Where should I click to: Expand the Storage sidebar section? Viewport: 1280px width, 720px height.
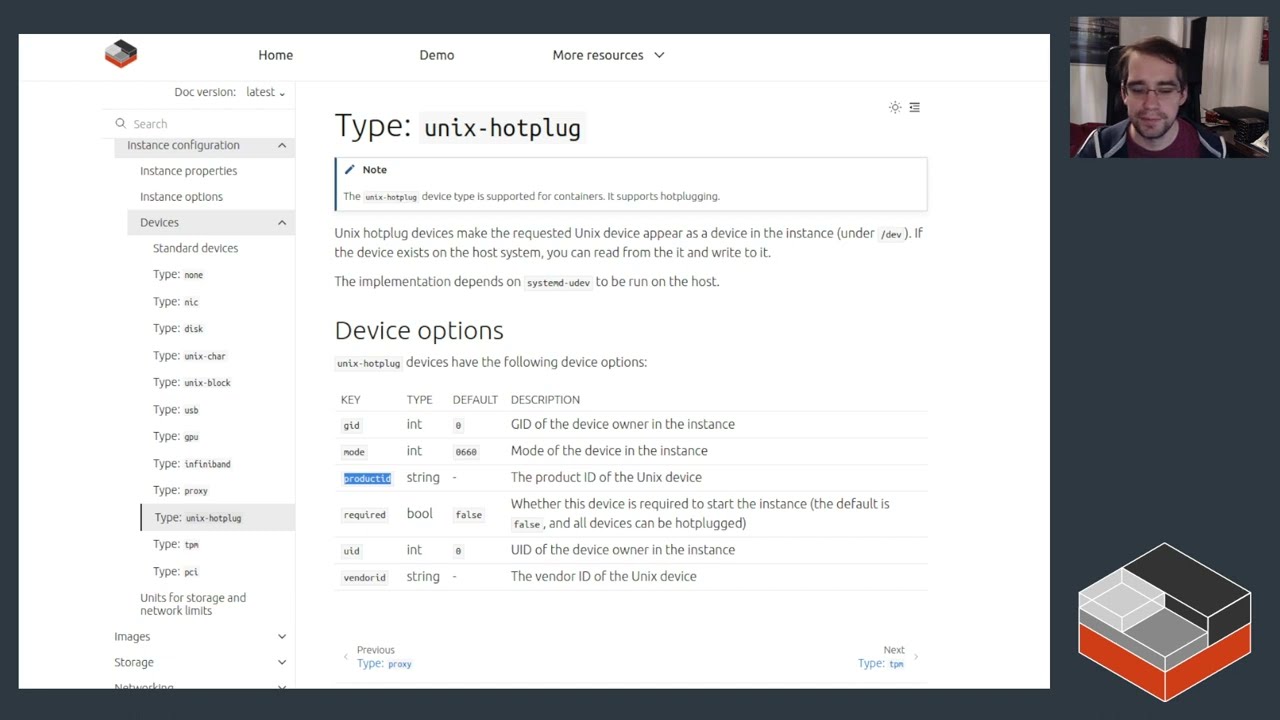pos(282,663)
